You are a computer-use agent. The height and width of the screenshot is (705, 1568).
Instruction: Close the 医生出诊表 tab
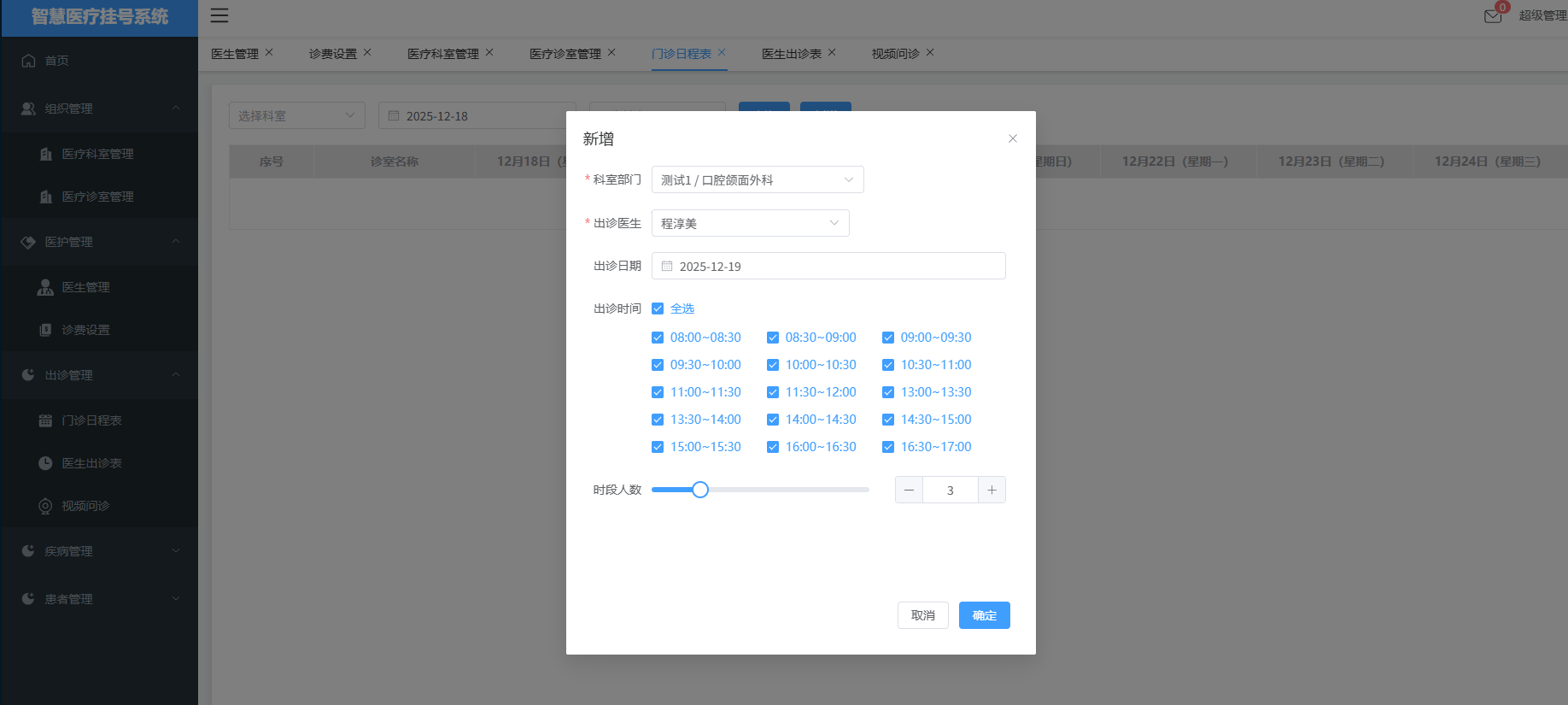point(832,52)
